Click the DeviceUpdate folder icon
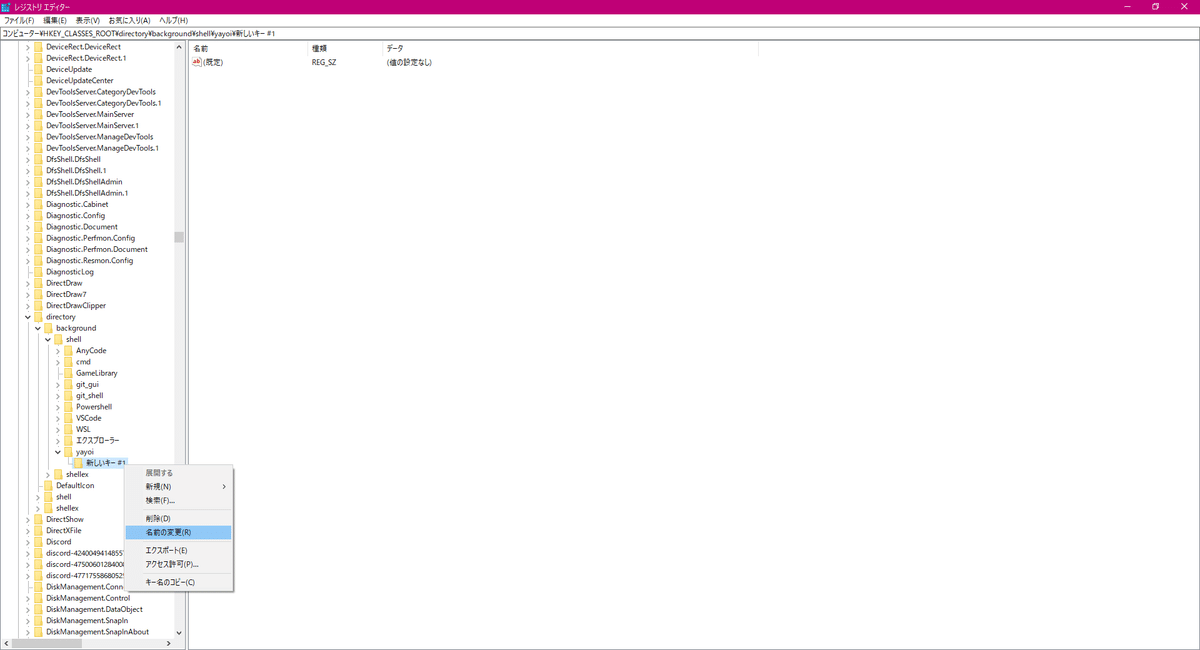The image size is (1200, 650). [x=38, y=69]
